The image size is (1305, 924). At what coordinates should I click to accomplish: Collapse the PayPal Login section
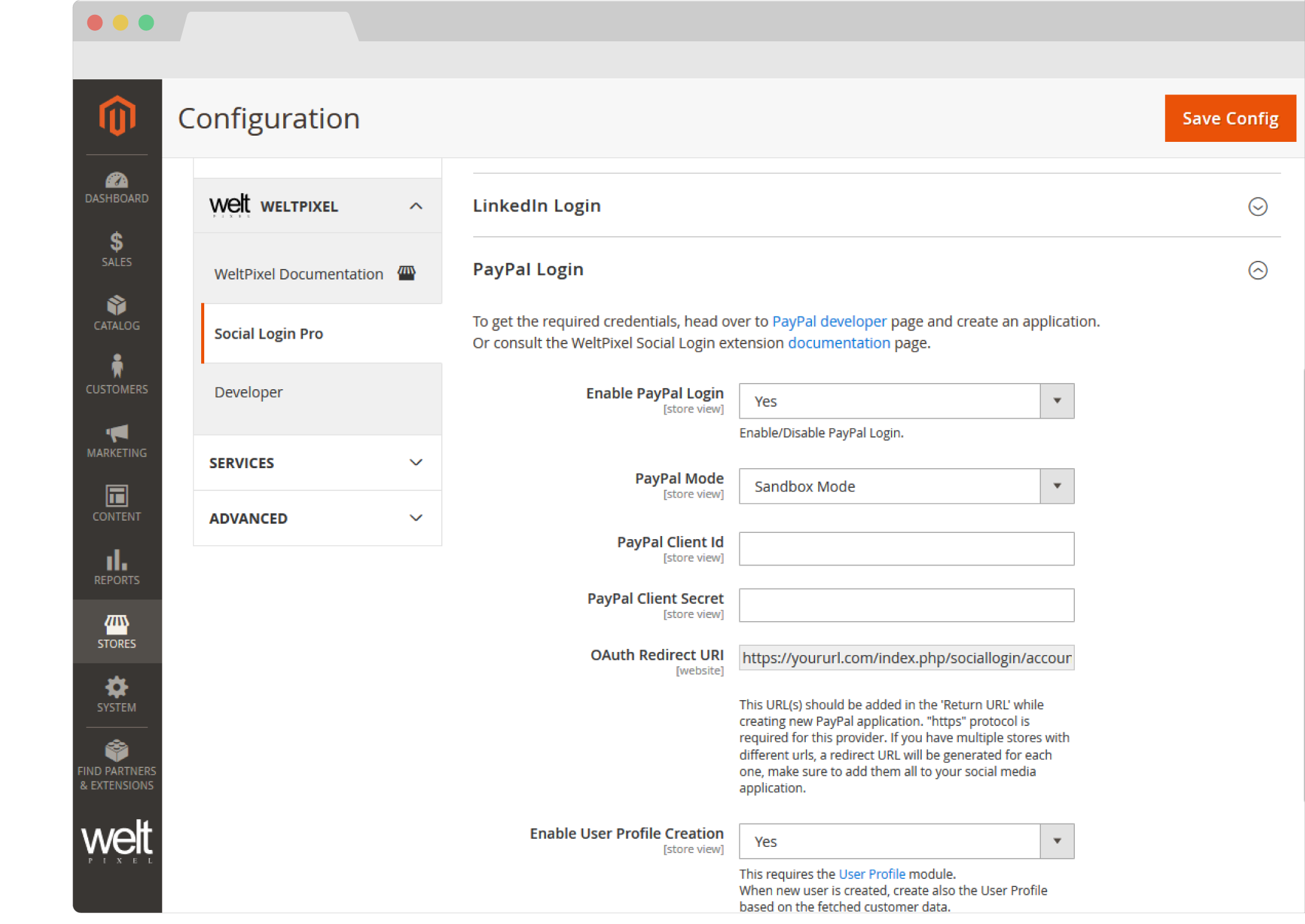click(x=1257, y=270)
